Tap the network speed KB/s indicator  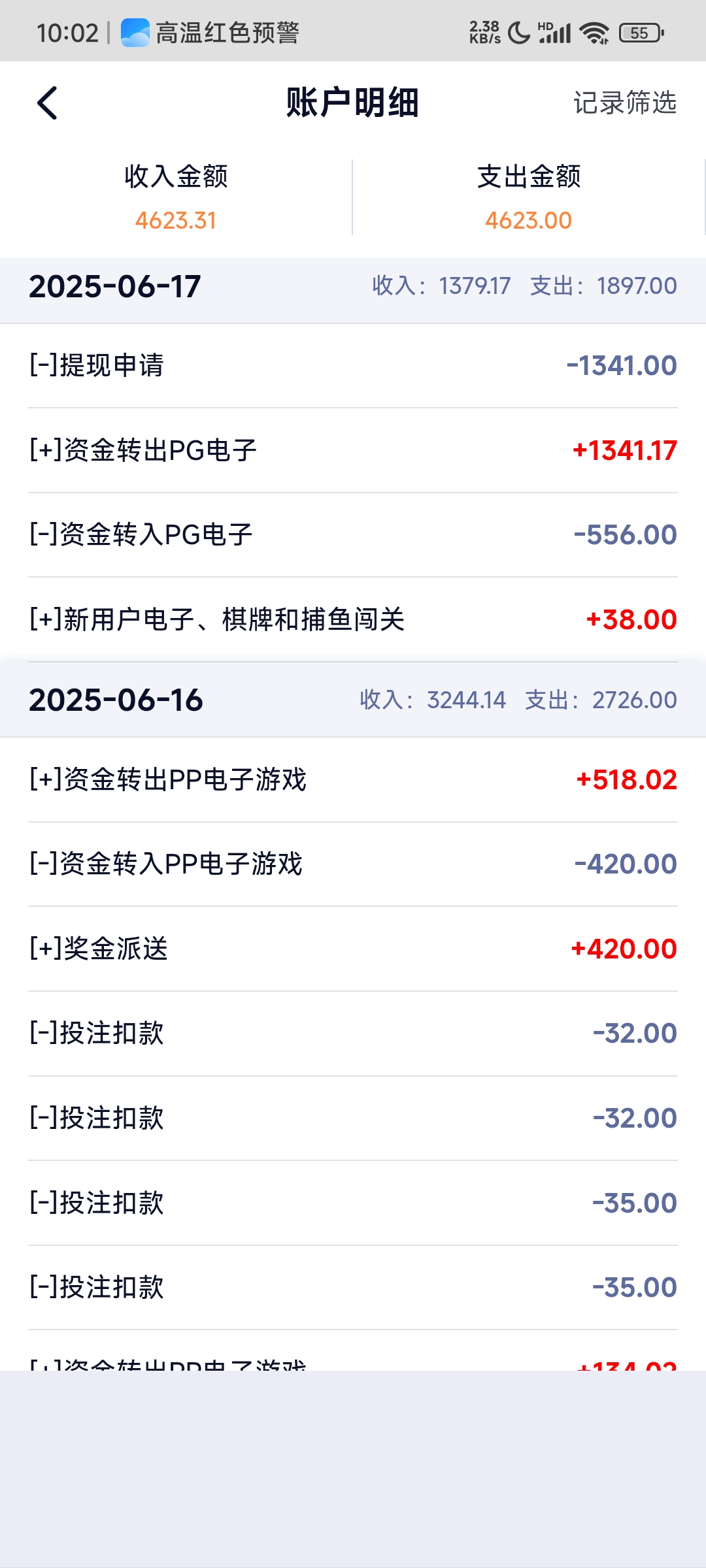coord(484,33)
